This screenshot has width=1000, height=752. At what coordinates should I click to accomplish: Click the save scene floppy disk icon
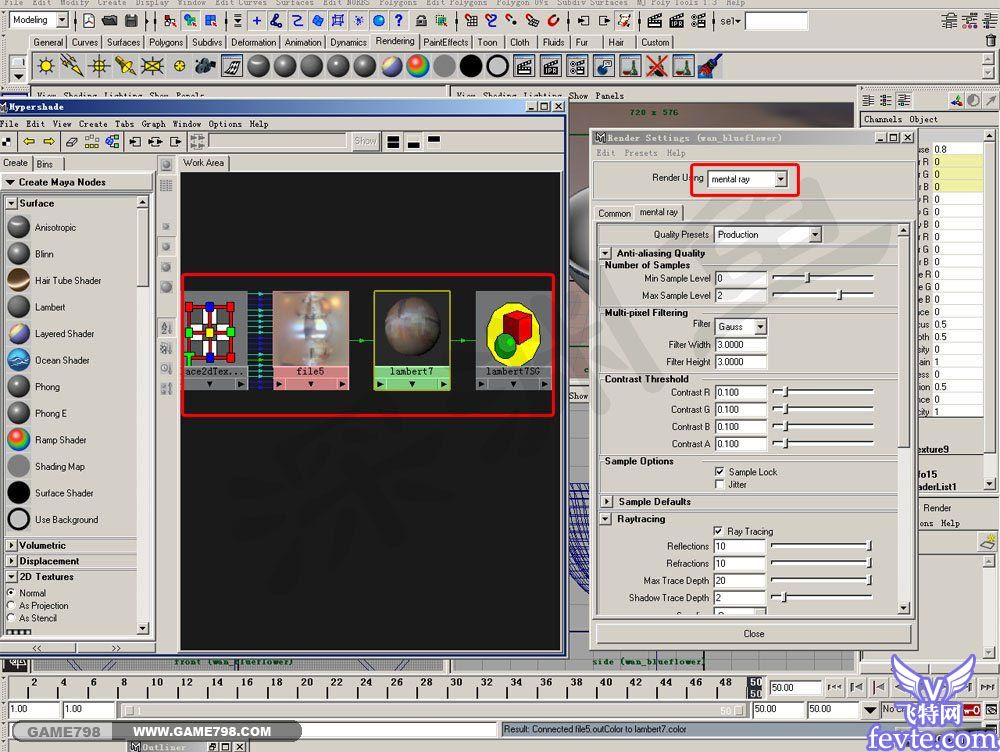[131, 20]
